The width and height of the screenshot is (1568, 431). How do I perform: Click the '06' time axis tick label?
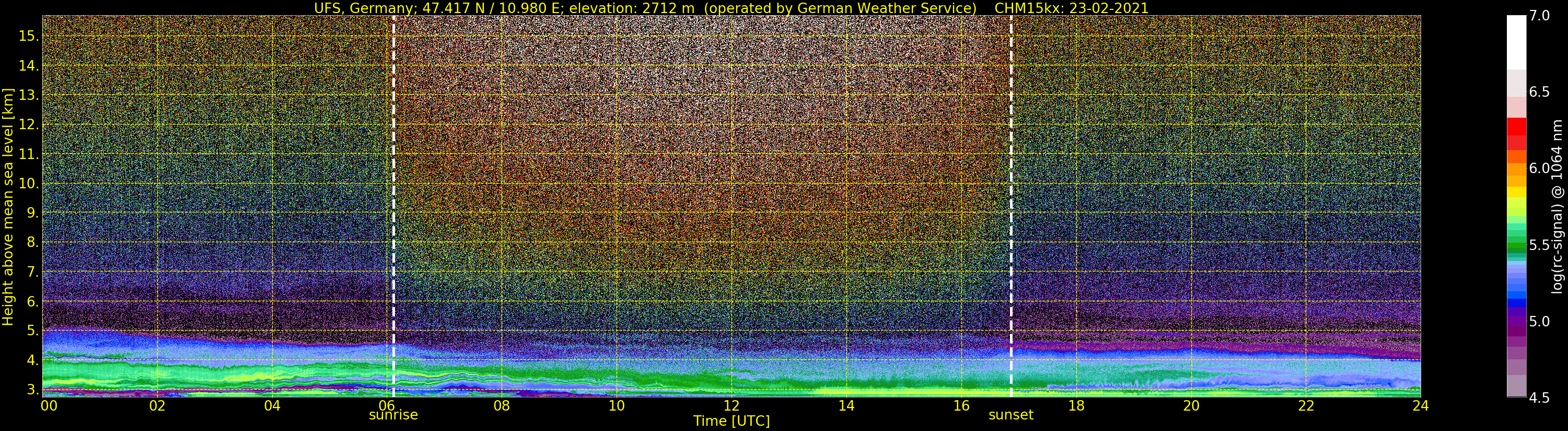(387, 406)
